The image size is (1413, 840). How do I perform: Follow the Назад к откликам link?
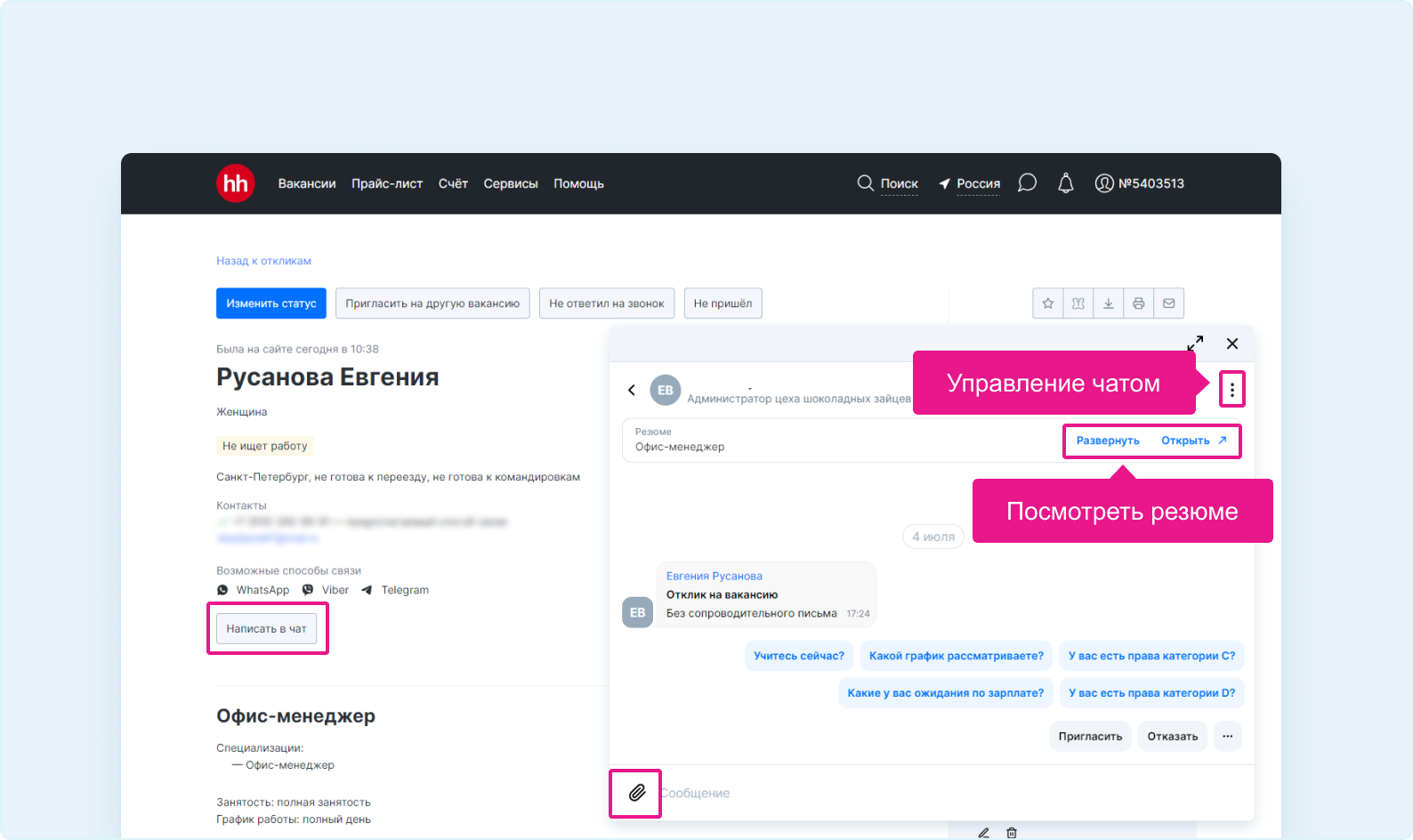pos(263,261)
